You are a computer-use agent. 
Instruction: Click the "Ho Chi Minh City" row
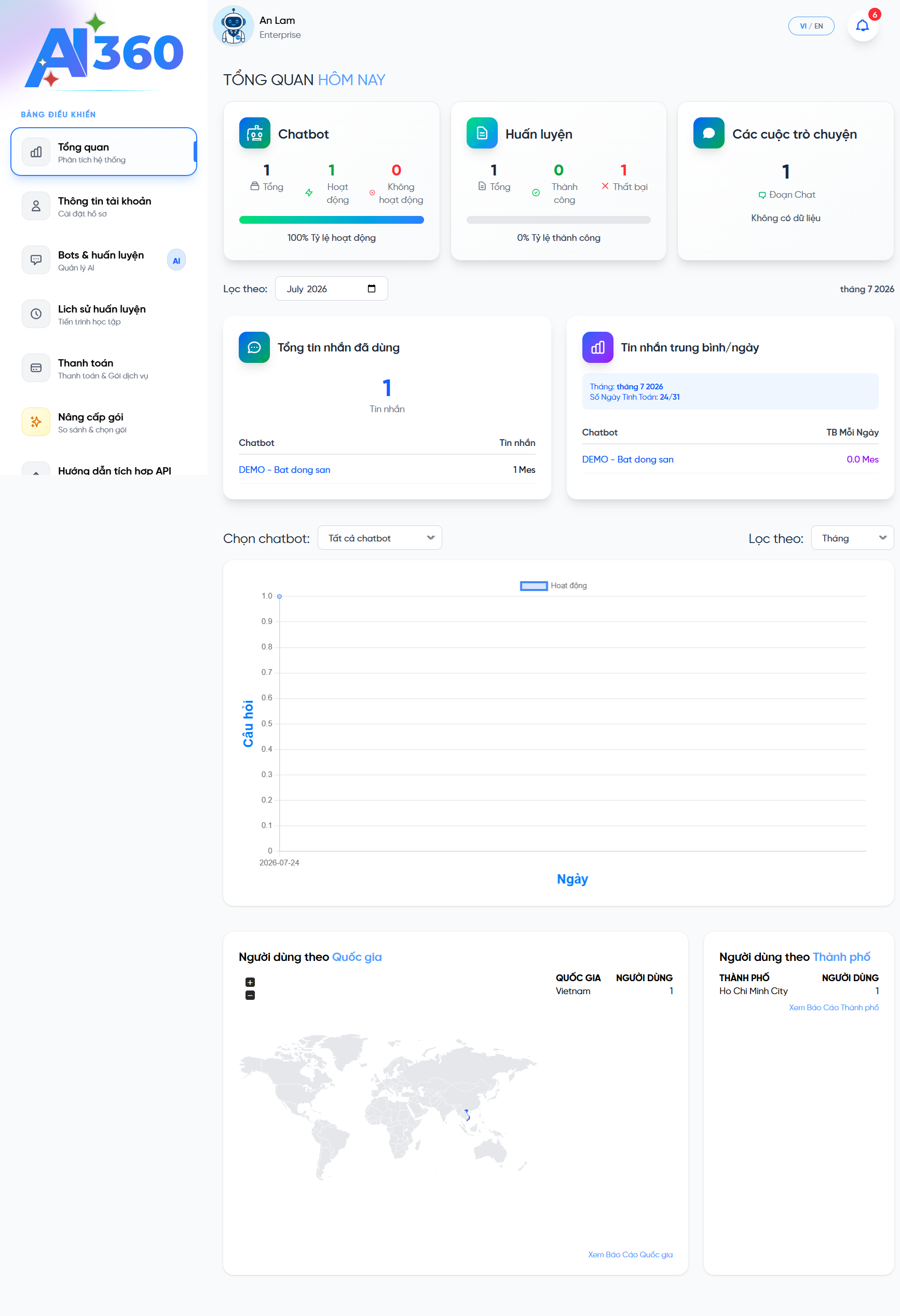tap(799, 991)
